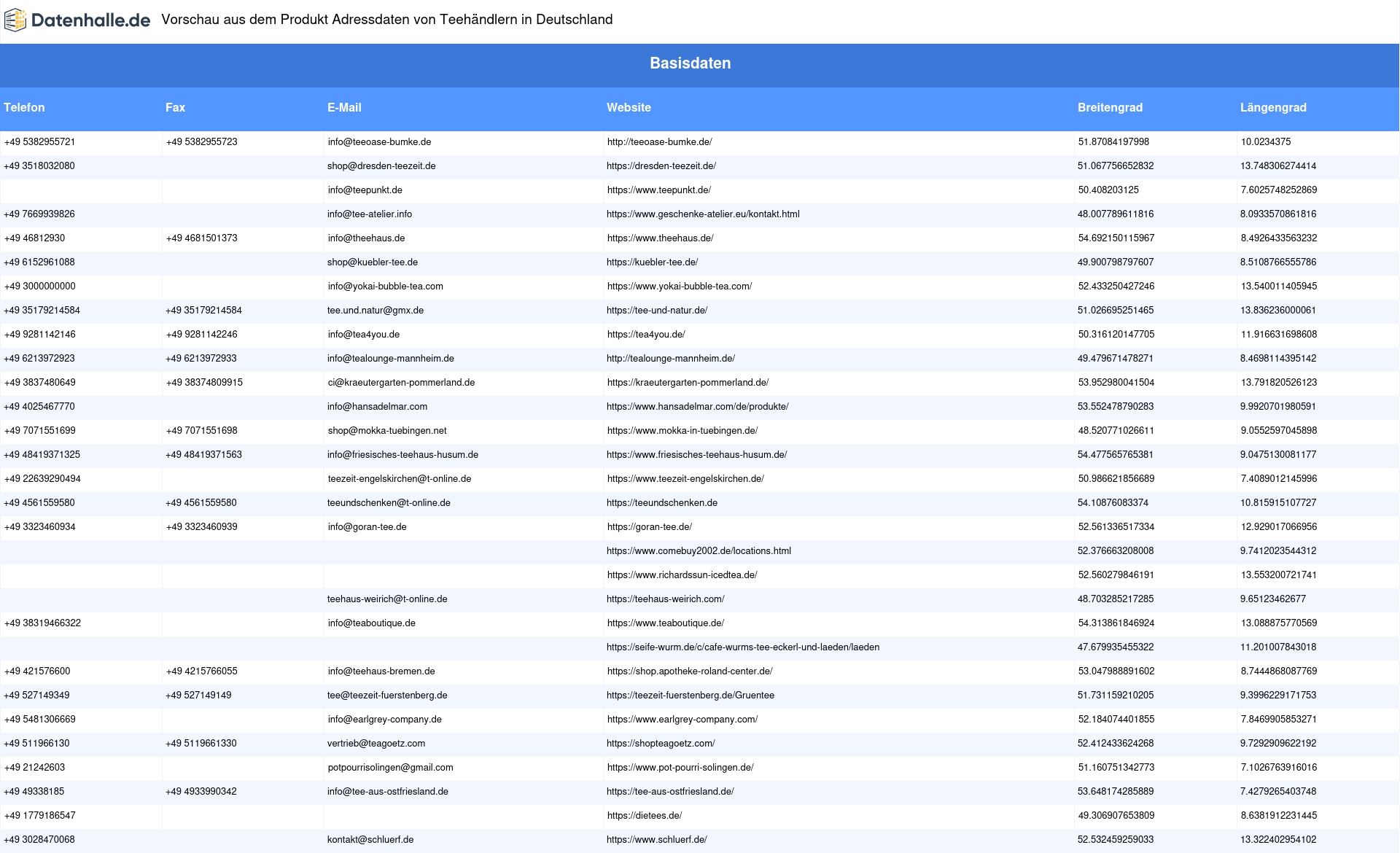1400x853 pixels.
Task: Select fax number +49 4681501373
Action: pos(201,238)
